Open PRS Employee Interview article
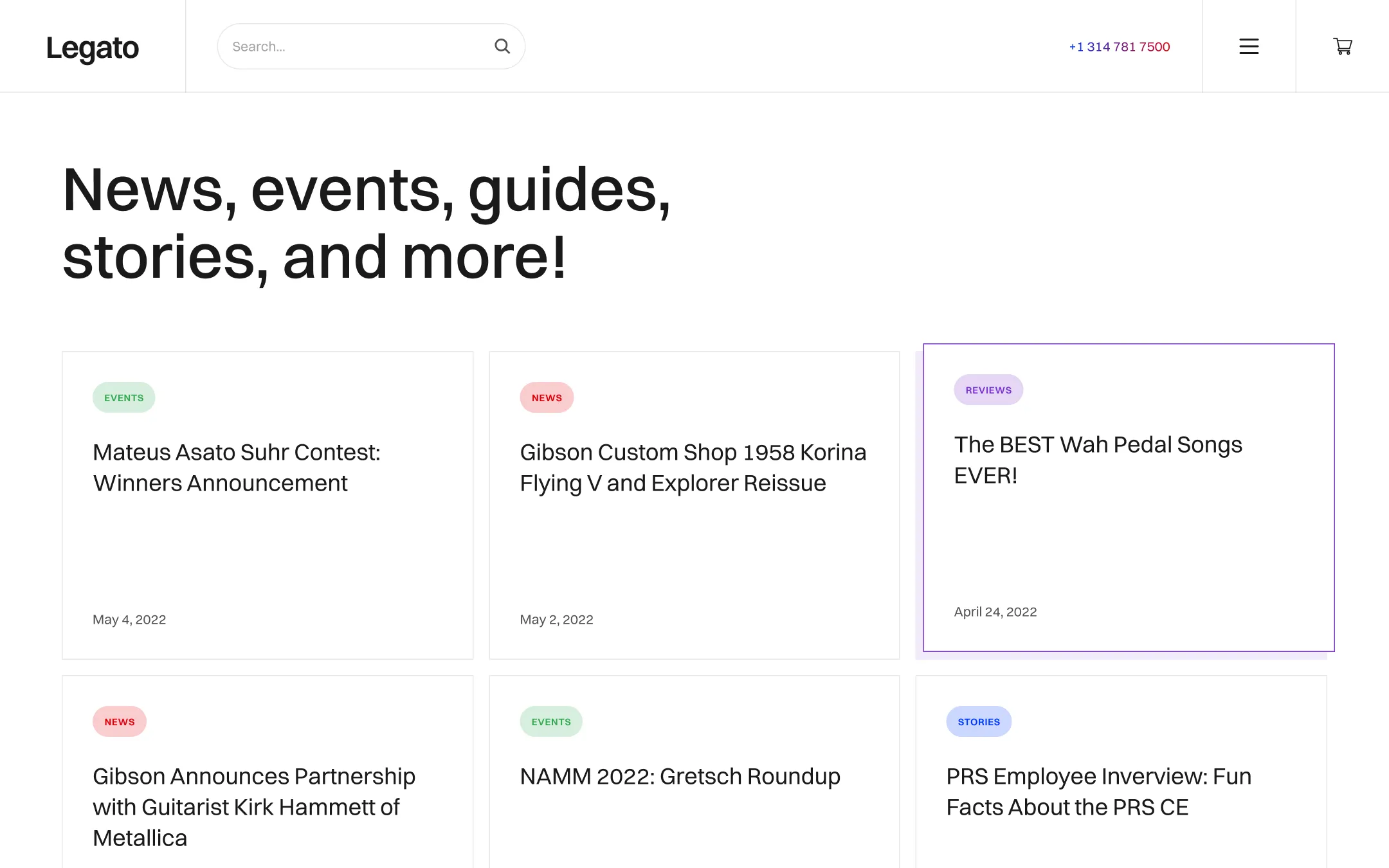Image resolution: width=1389 pixels, height=868 pixels. tap(1098, 791)
